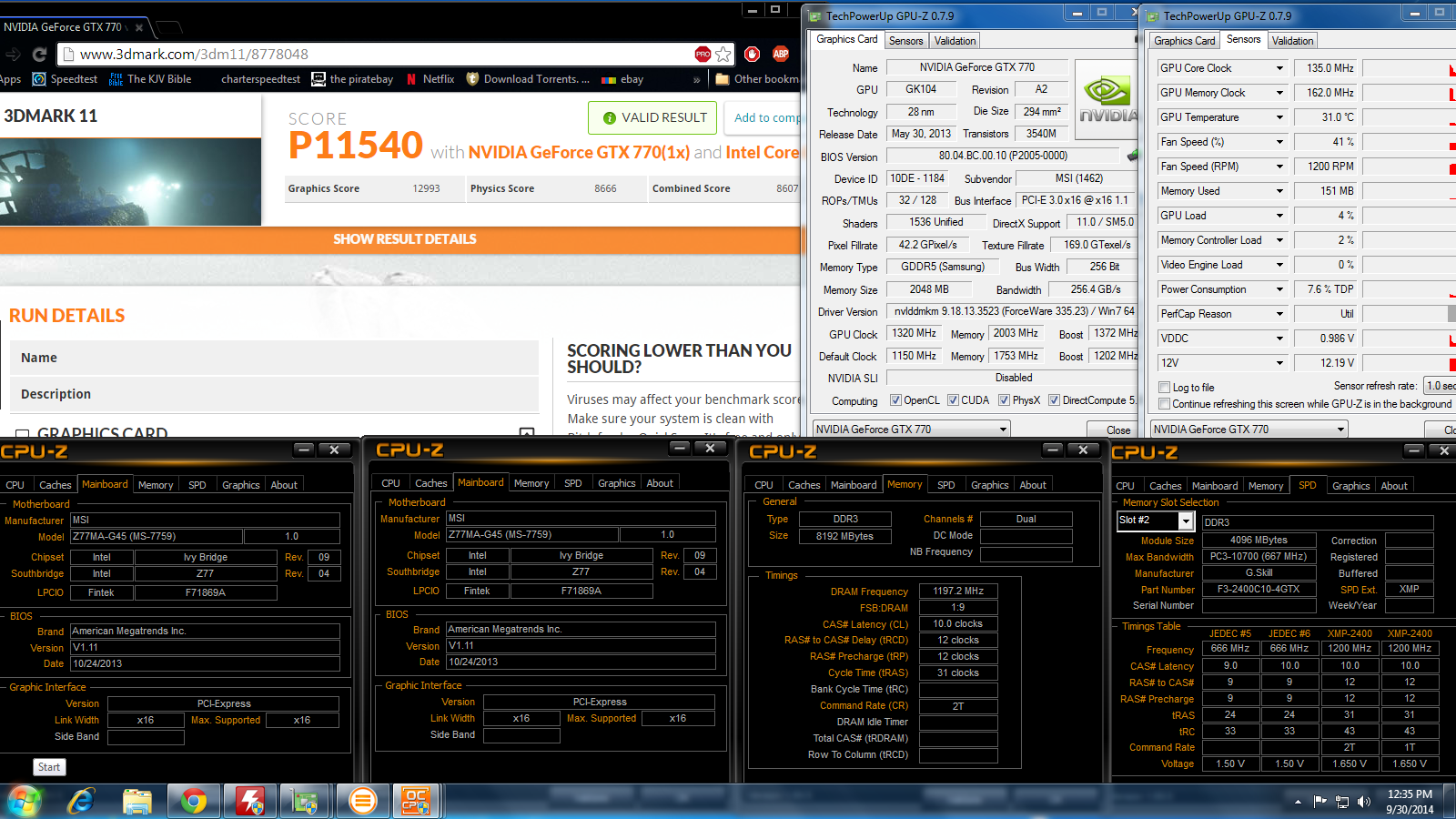The height and width of the screenshot is (819, 1456).
Task: Open the piratebay bookmark
Action: click(352, 79)
